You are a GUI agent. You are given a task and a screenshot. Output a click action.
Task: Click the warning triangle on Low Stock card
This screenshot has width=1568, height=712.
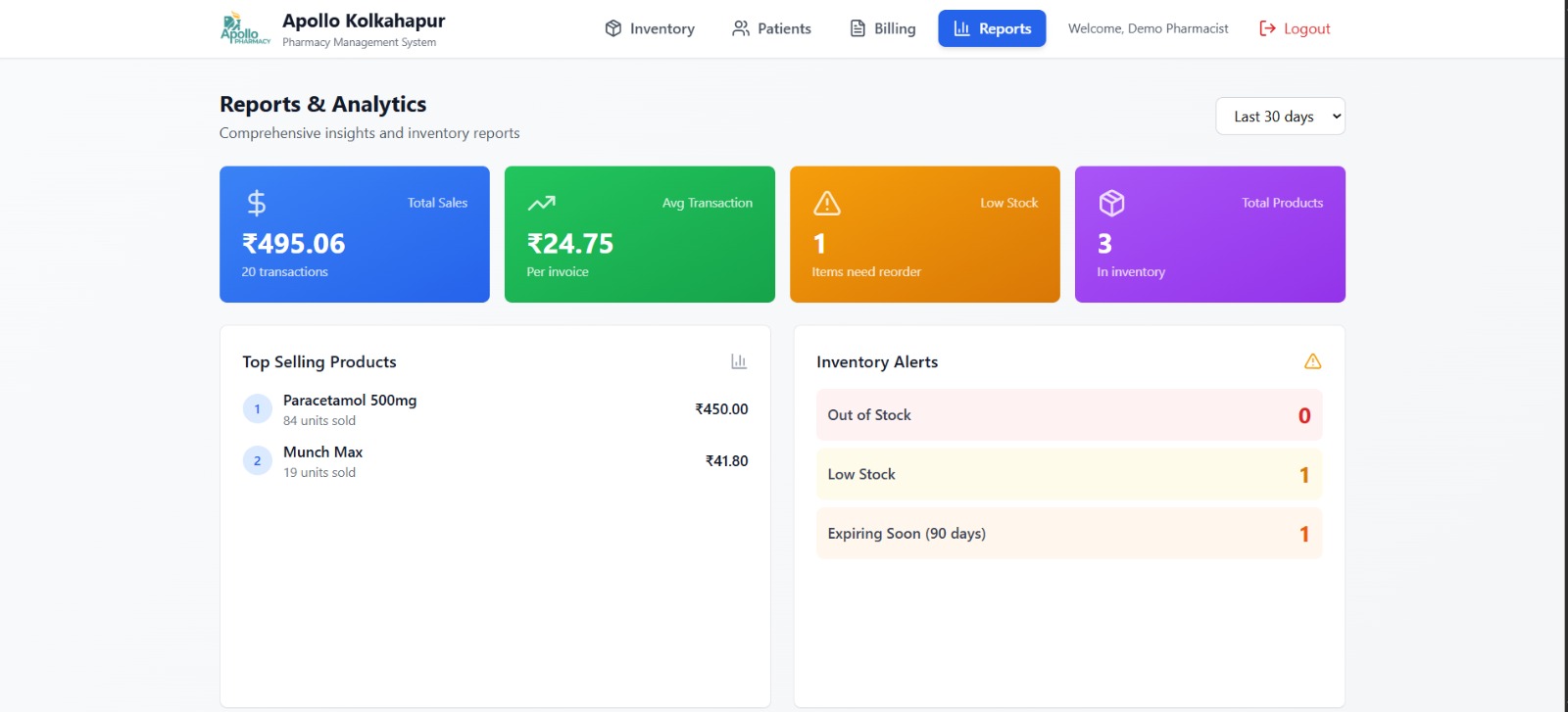pos(826,203)
